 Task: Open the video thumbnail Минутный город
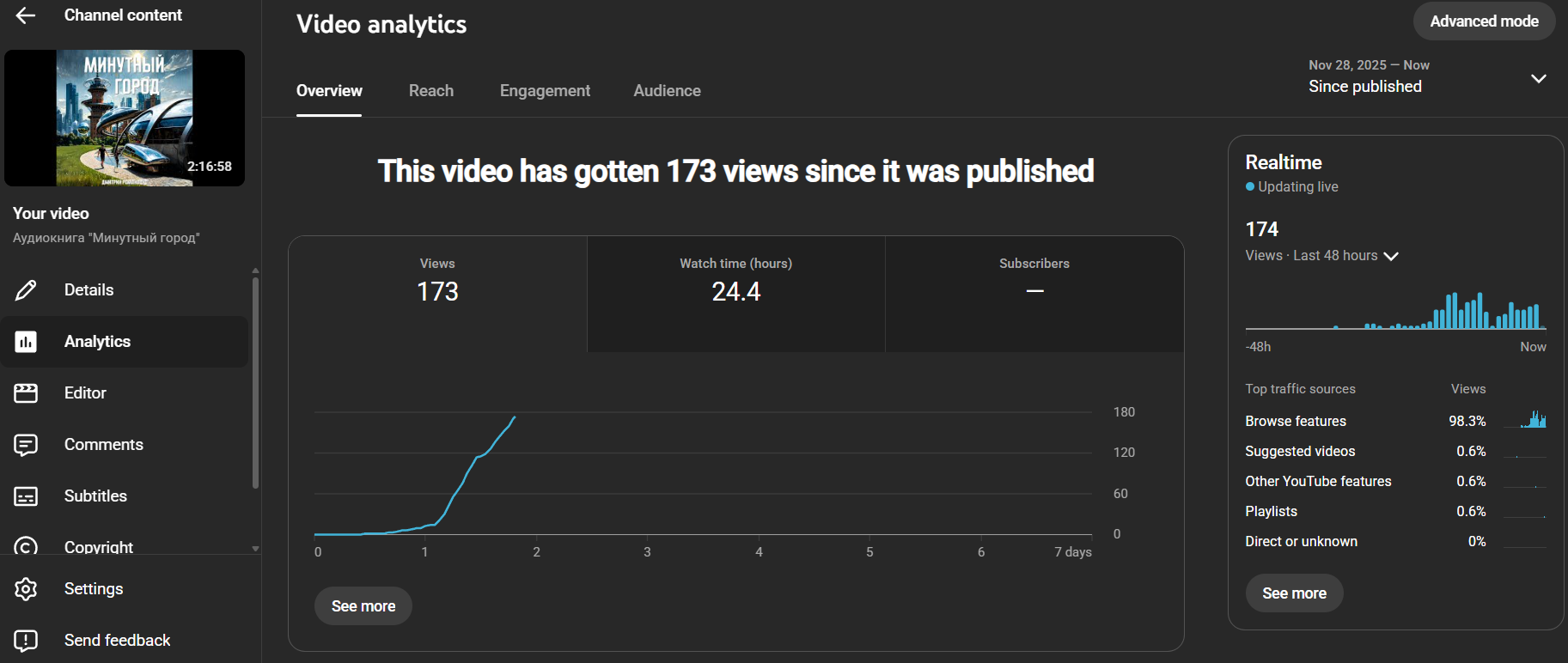125,118
